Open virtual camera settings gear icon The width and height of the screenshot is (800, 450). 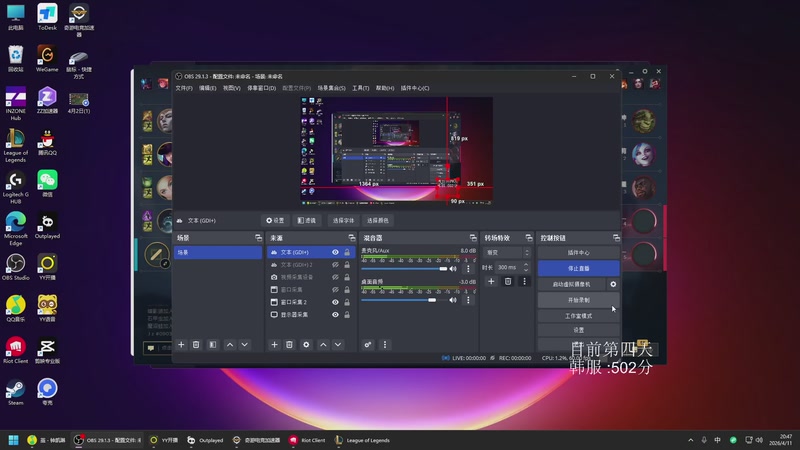613,284
